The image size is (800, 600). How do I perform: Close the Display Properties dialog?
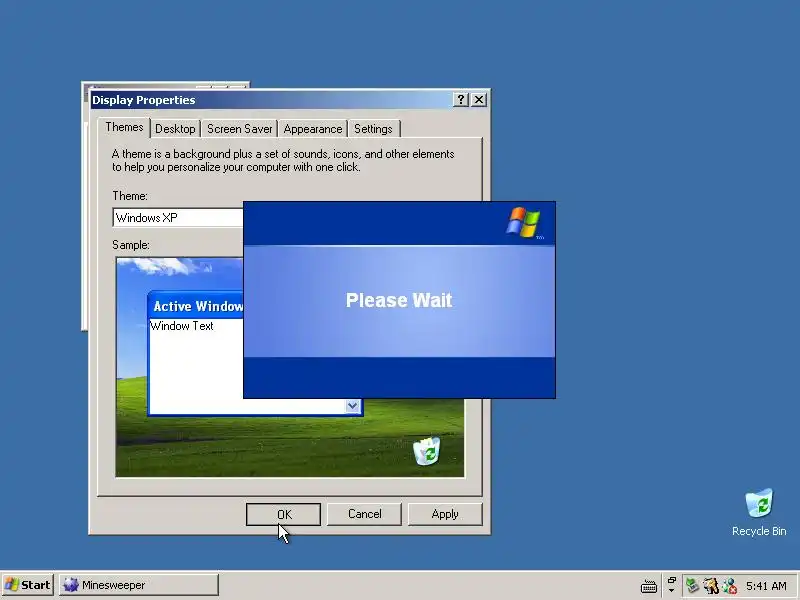479,99
